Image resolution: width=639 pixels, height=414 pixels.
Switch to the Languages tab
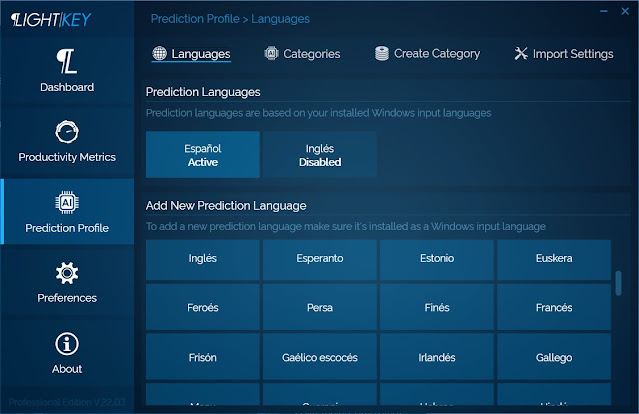point(191,53)
